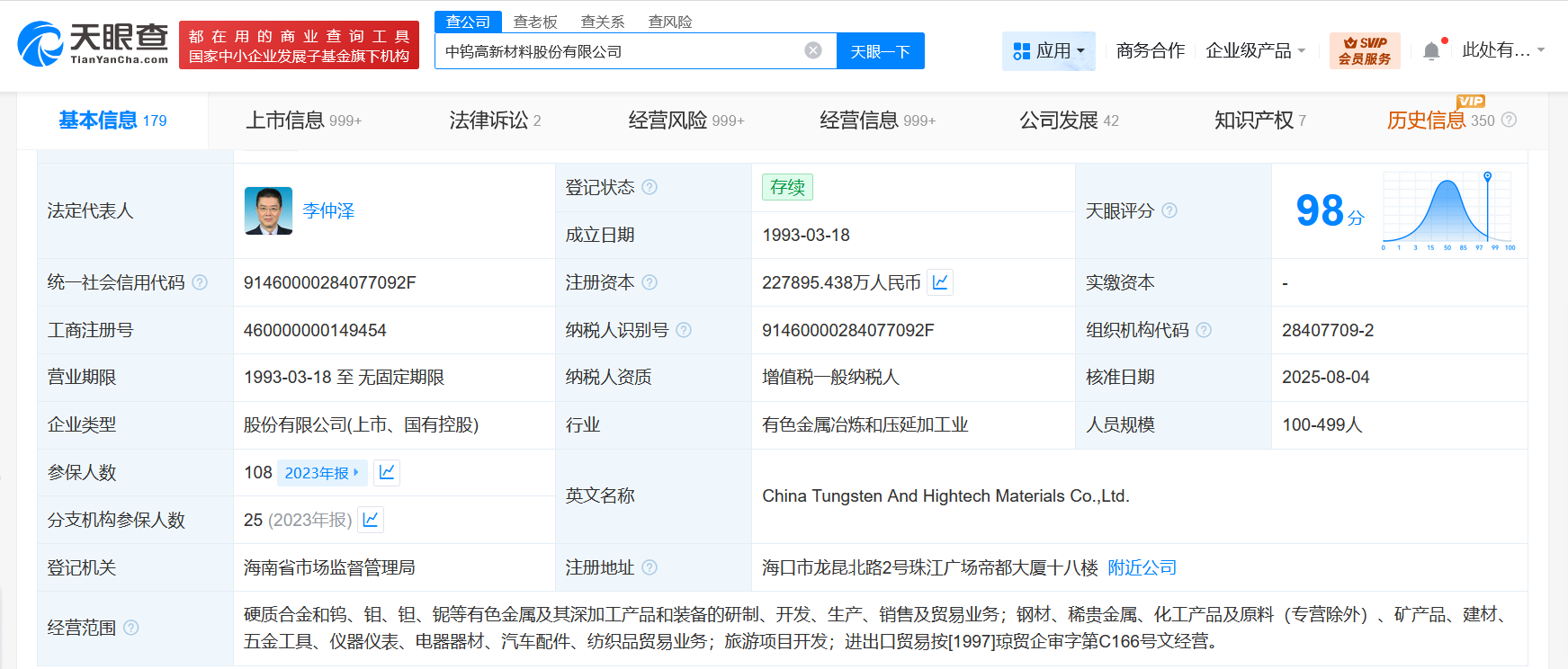Clear the search box text

(x=812, y=50)
